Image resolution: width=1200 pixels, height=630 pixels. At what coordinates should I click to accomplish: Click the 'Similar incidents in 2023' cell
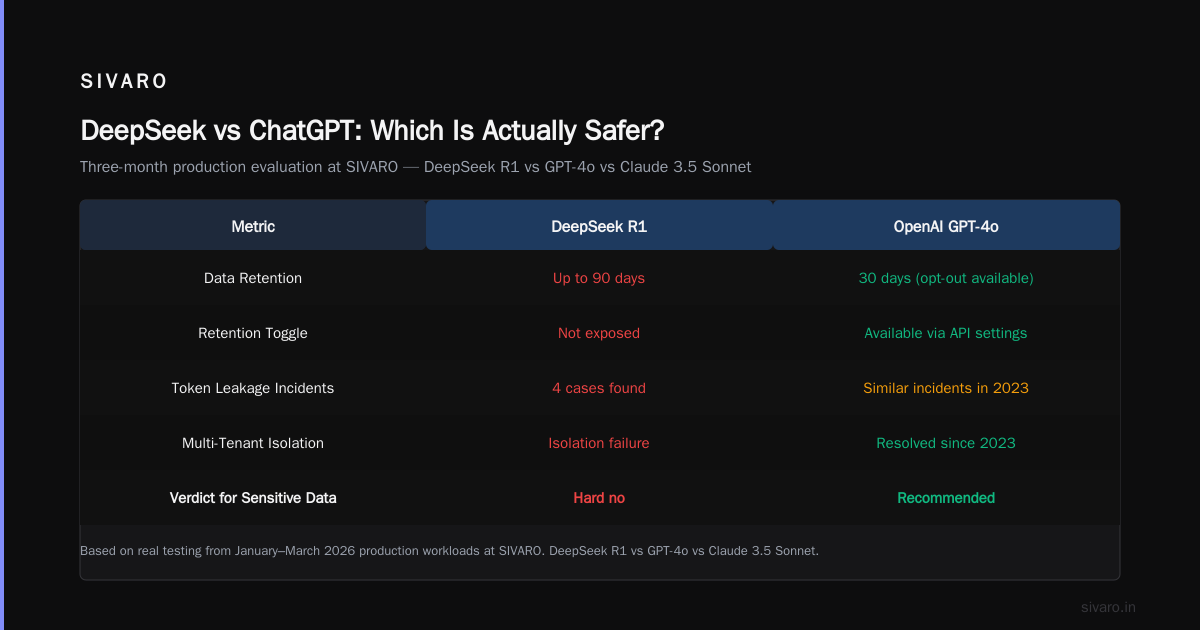pyautogui.click(x=946, y=388)
